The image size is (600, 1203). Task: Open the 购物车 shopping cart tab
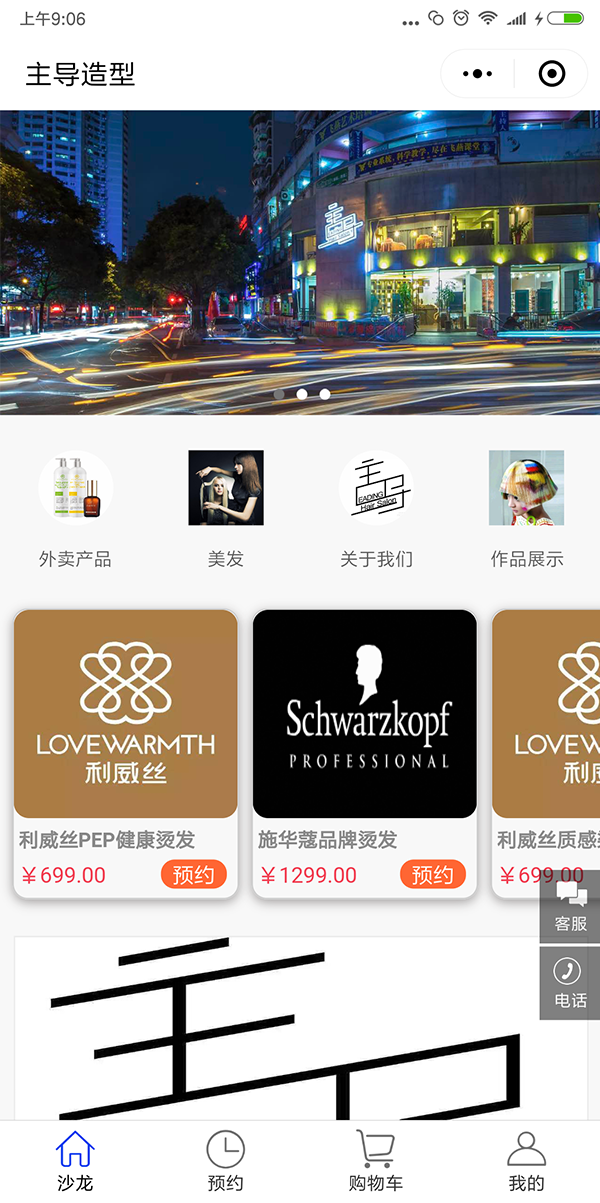coord(375,1161)
